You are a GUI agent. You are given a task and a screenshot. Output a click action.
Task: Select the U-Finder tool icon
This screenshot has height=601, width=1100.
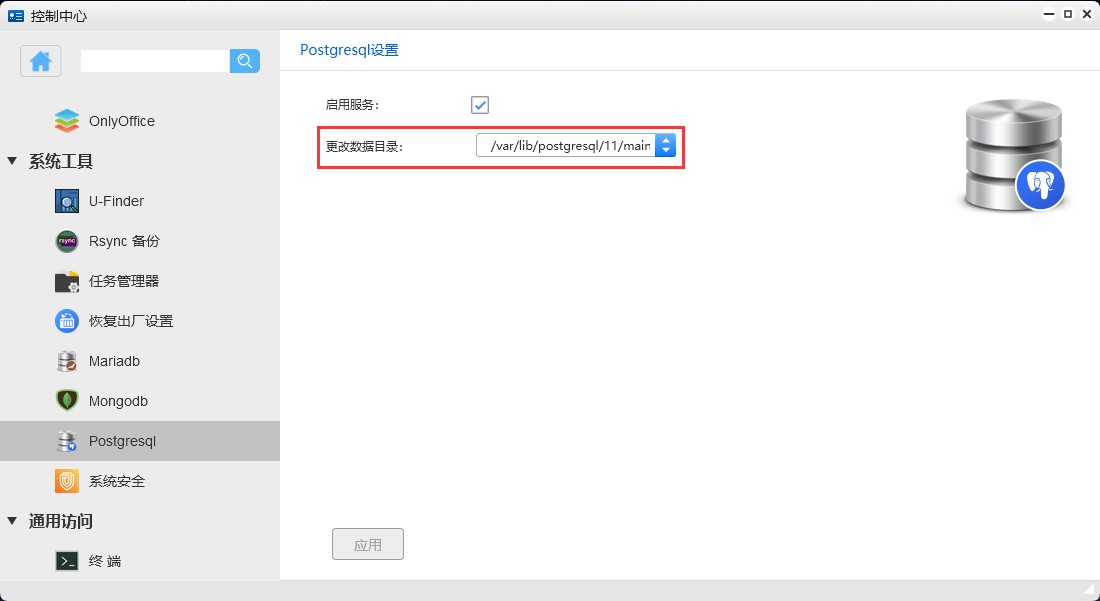point(66,201)
